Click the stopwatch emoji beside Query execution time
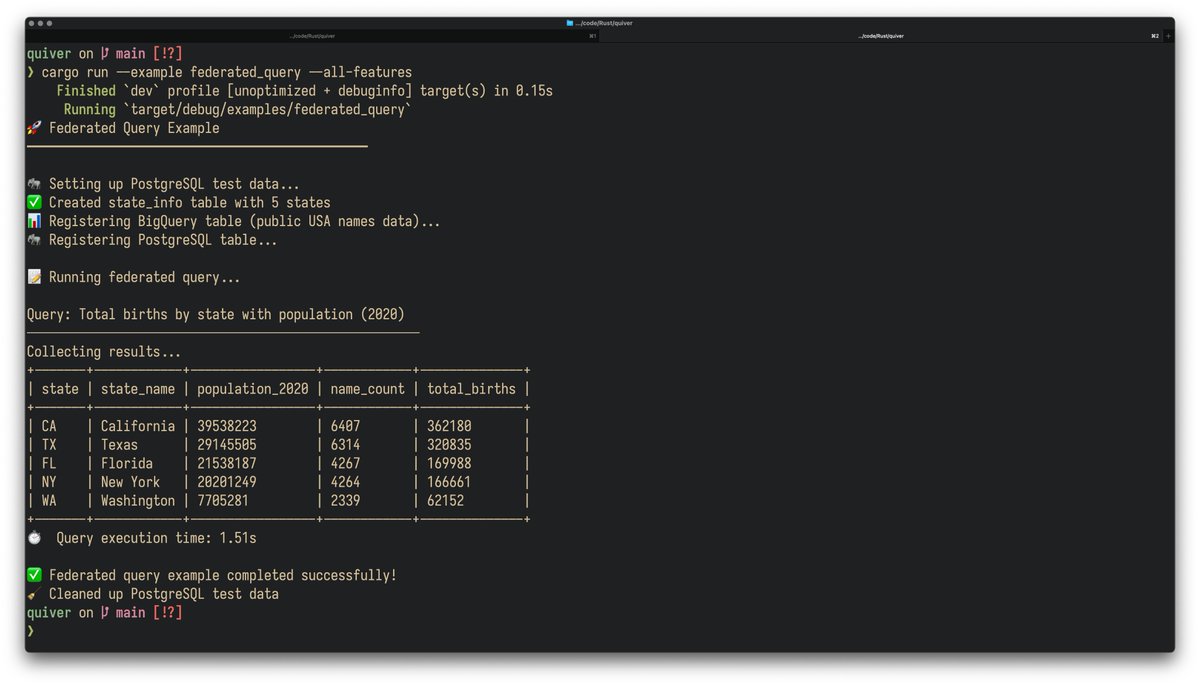Screen dimensions: 1200x686 point(34,538)
